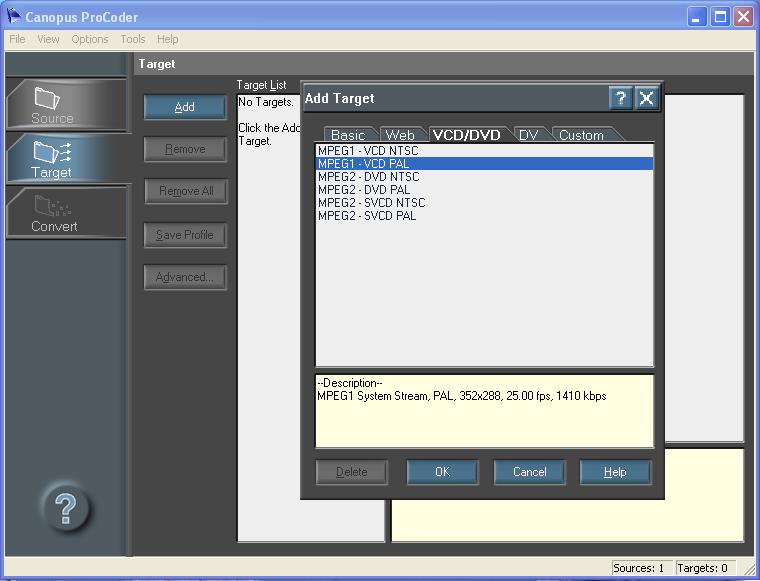Close the Add Target dialog

646,98
